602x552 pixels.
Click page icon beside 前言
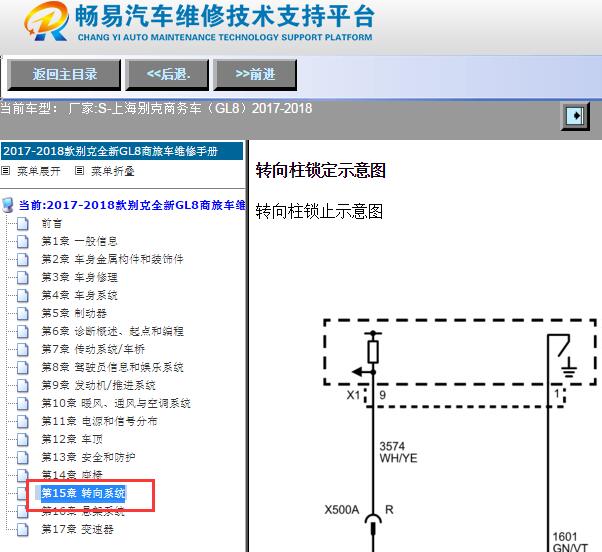pos(23,223)
